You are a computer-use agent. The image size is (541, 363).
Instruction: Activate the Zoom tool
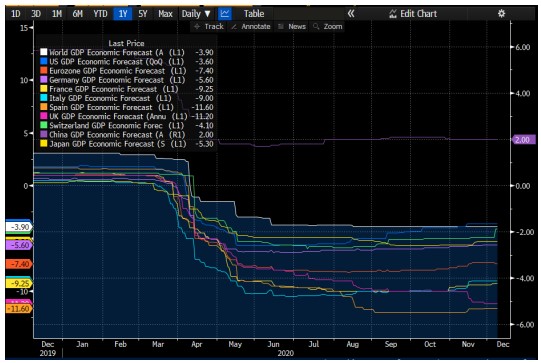[x=328, y=27]
